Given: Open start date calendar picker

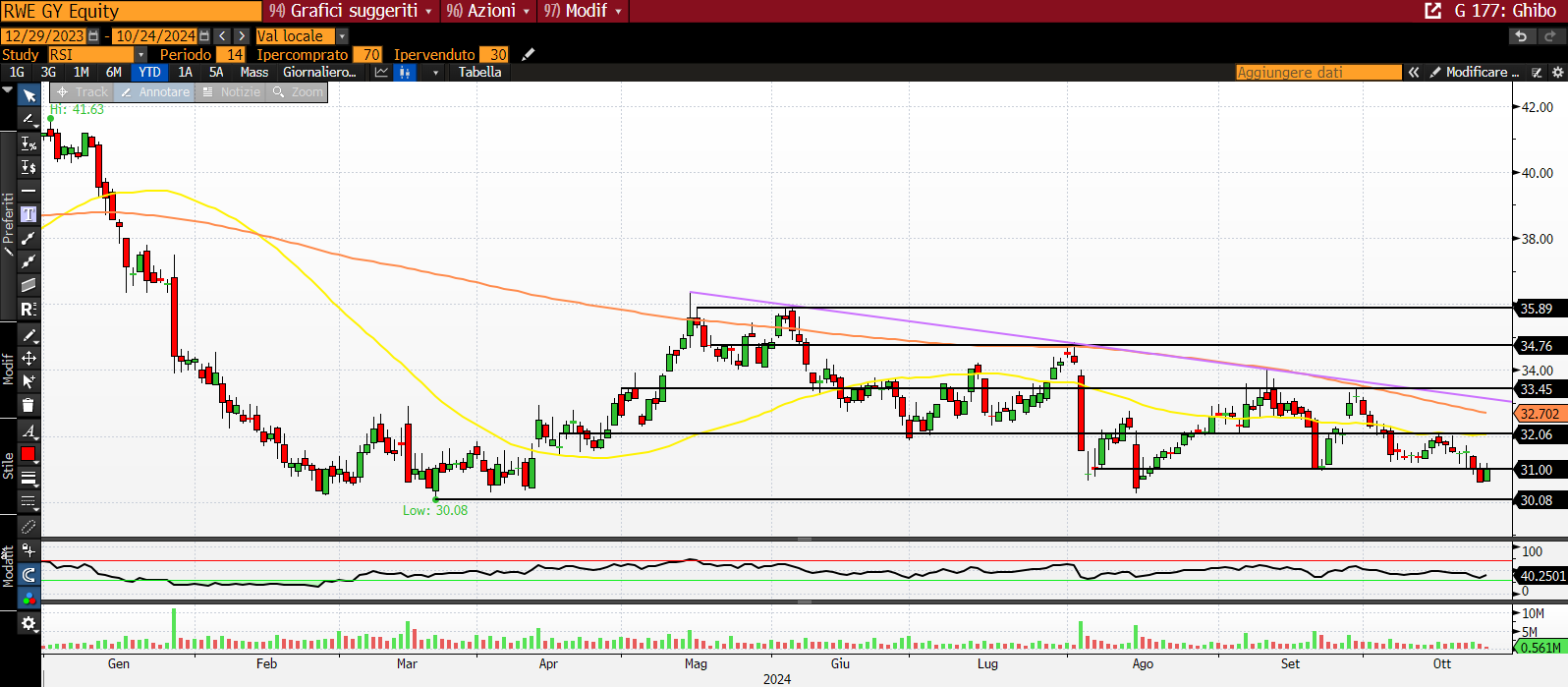Looking at the screenshot, I should [93, 36].
